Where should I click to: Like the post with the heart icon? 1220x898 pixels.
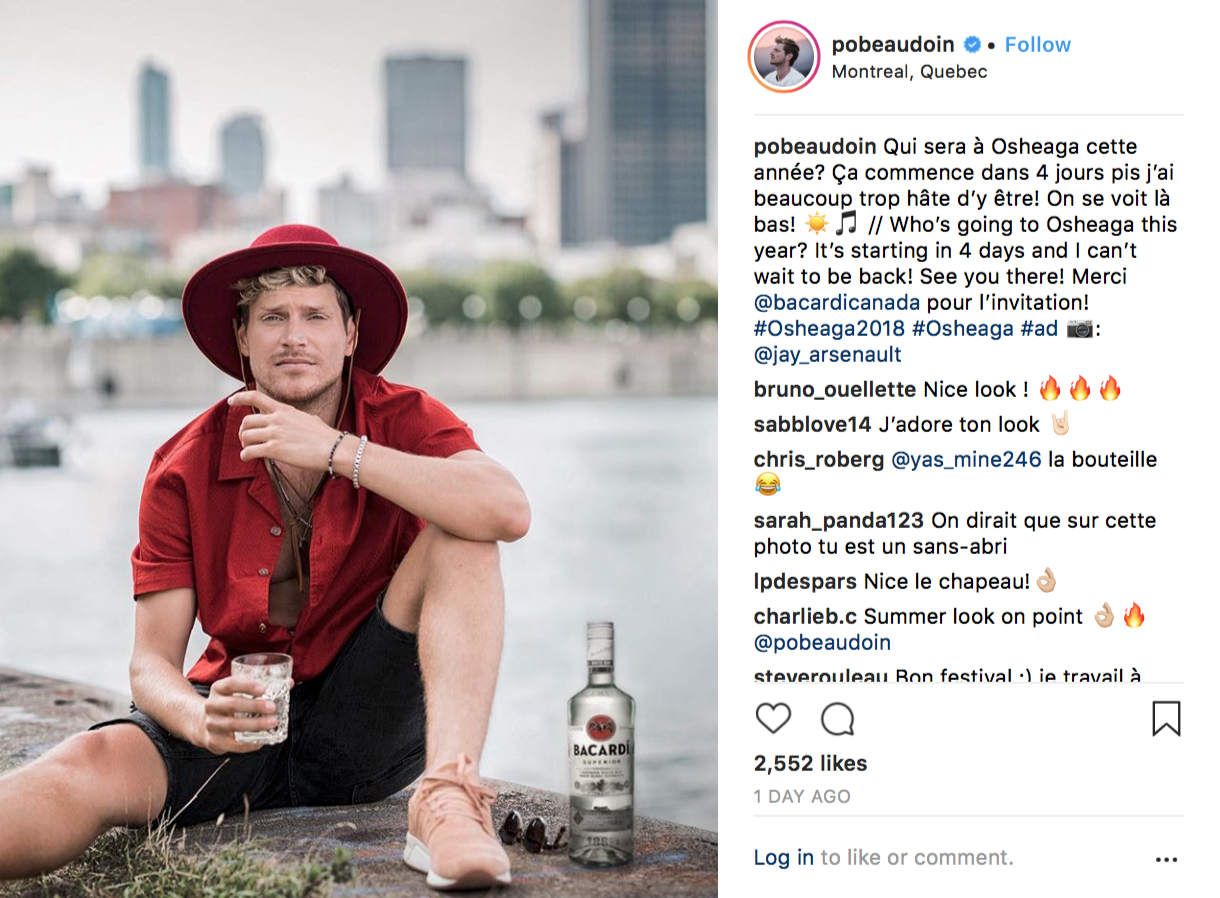point(772,719)
